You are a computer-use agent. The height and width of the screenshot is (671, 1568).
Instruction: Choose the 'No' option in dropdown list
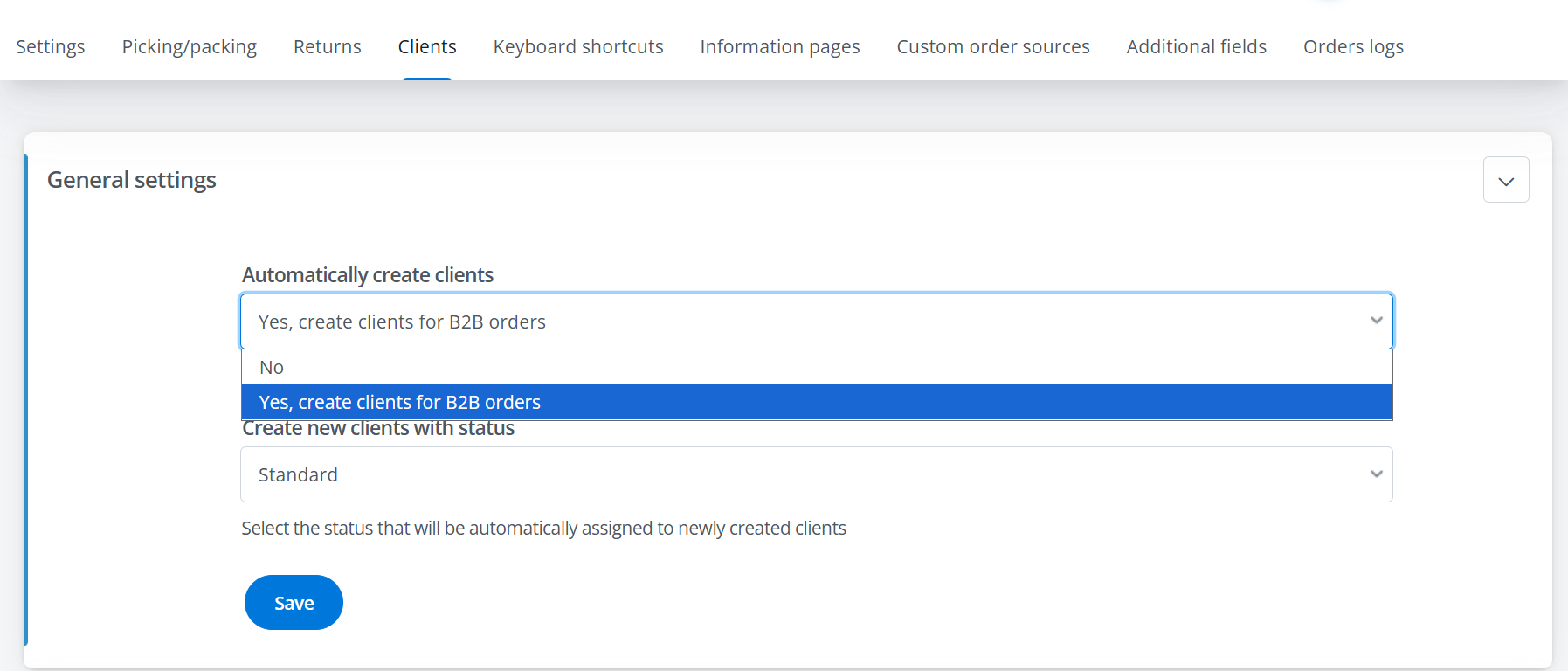pyautogui.click(x=817, y=368)
